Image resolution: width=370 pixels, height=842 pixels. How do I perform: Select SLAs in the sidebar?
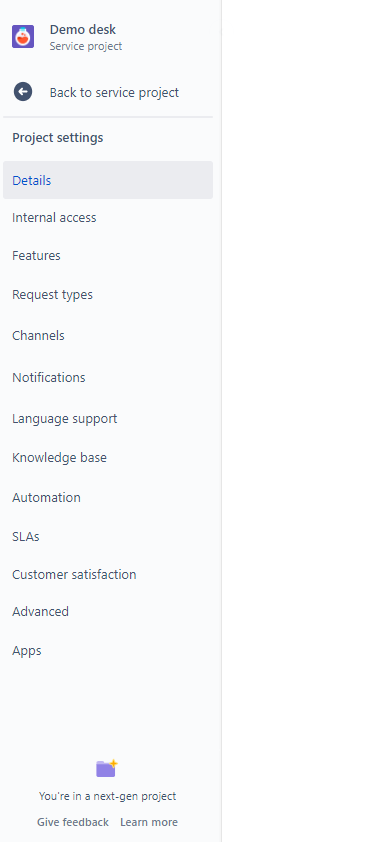tap(108, 536)
